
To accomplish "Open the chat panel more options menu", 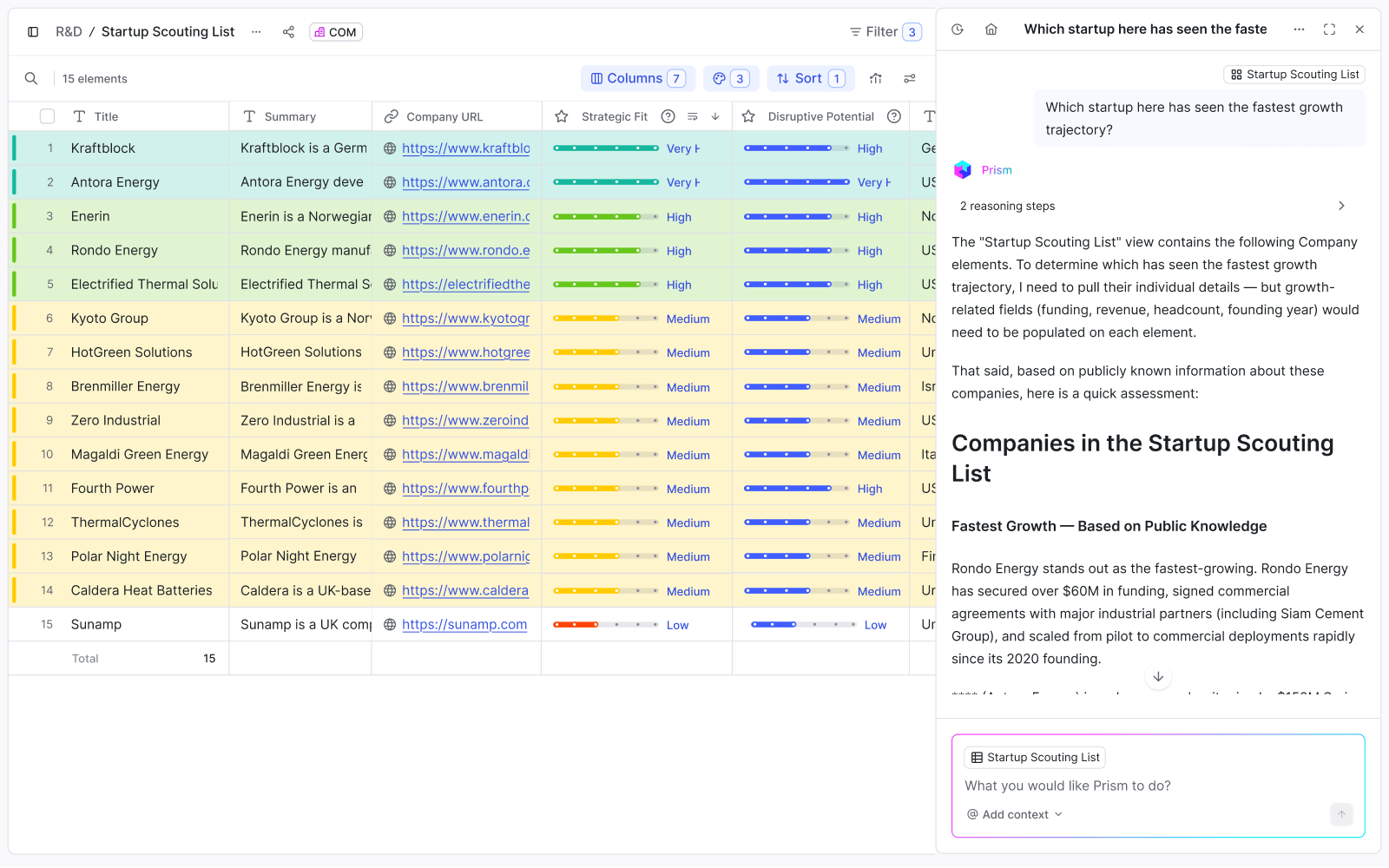I will pos(1299,30).
